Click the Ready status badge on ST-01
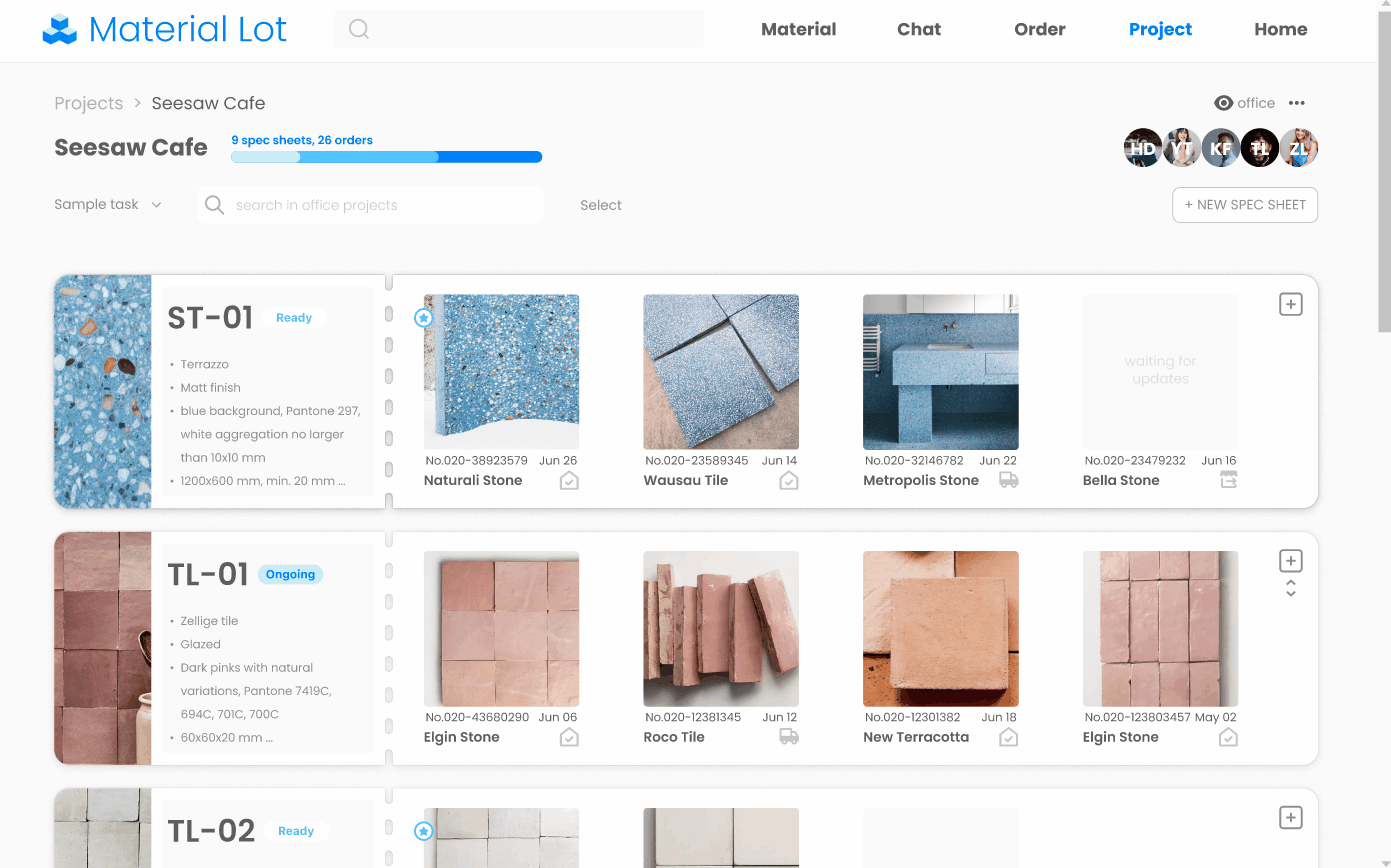Image resolution: width=1391 pixels, height=868 pixels. click(294, 318)
